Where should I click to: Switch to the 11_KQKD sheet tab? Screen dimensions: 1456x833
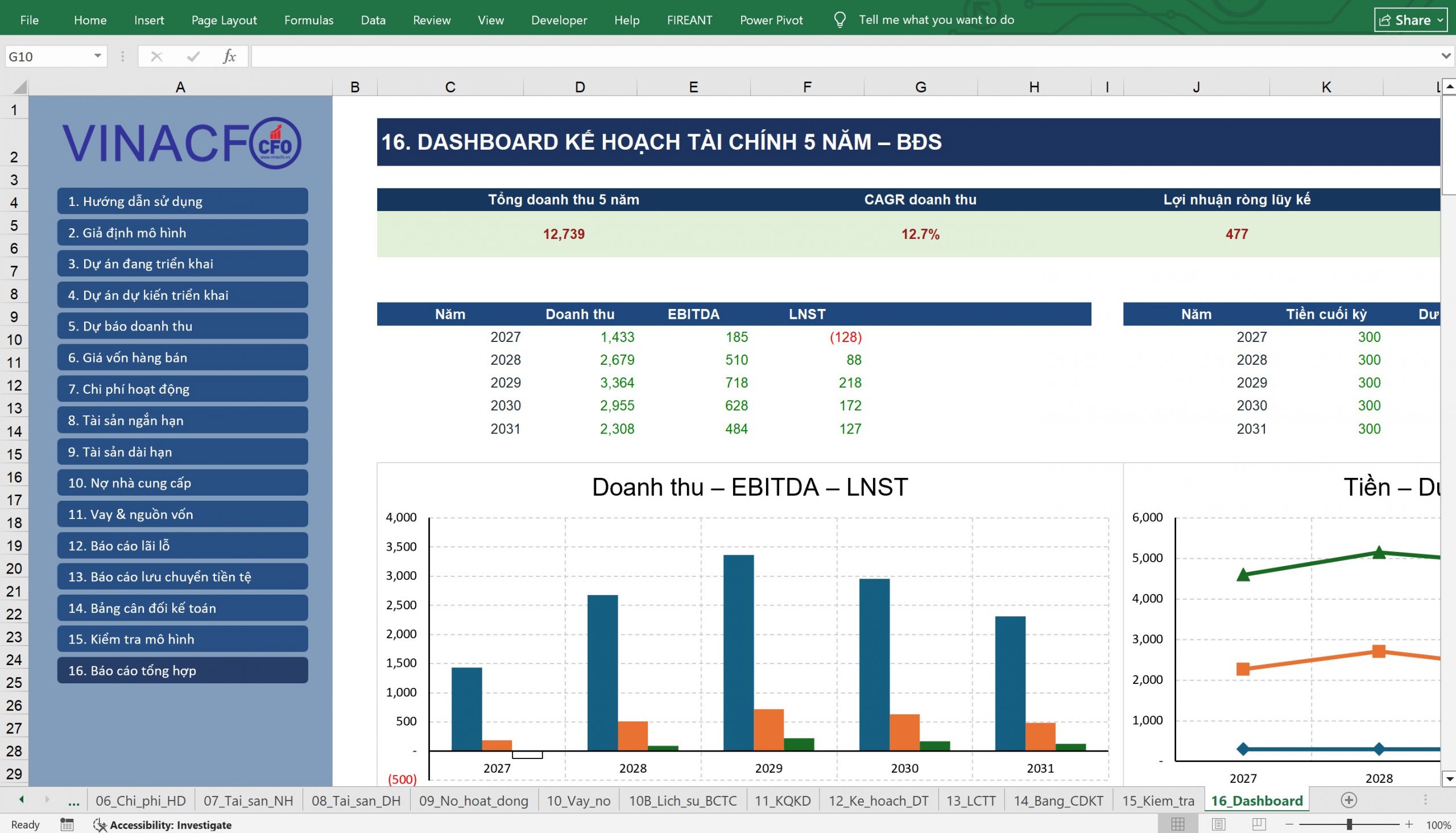(783, 801)
